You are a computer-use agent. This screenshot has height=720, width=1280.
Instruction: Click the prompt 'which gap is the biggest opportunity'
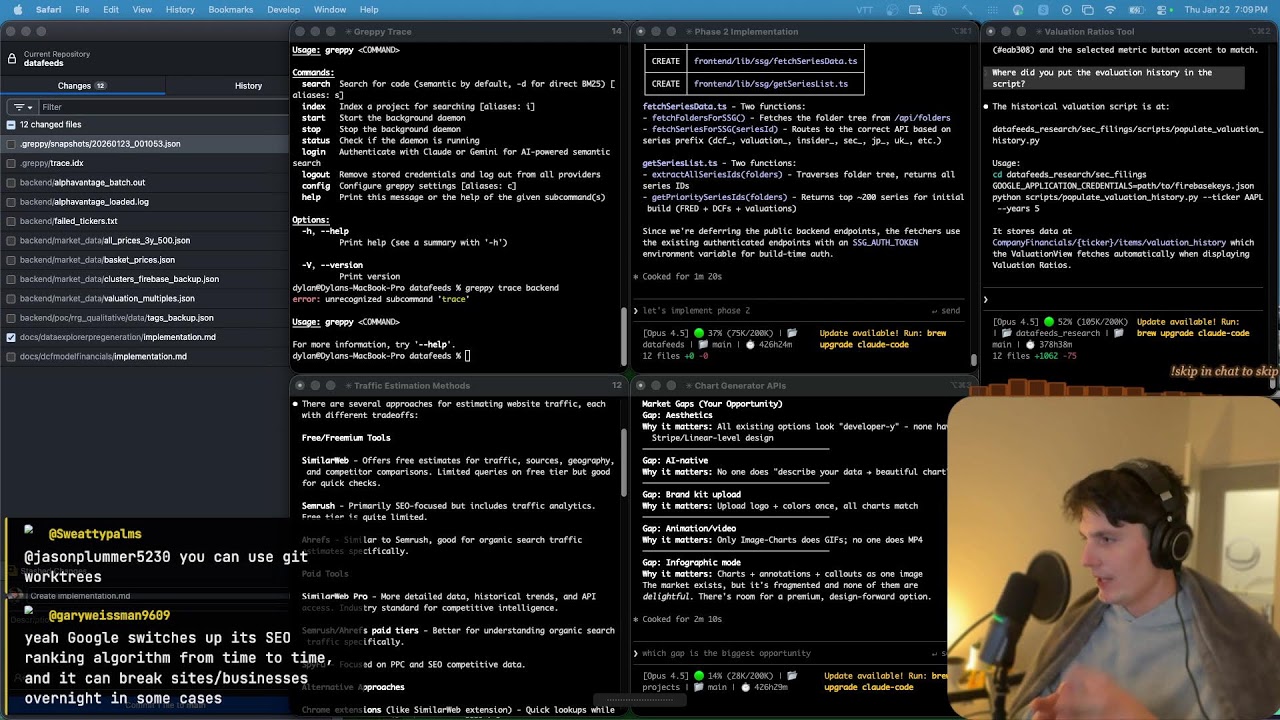click(x=726, y=654)
